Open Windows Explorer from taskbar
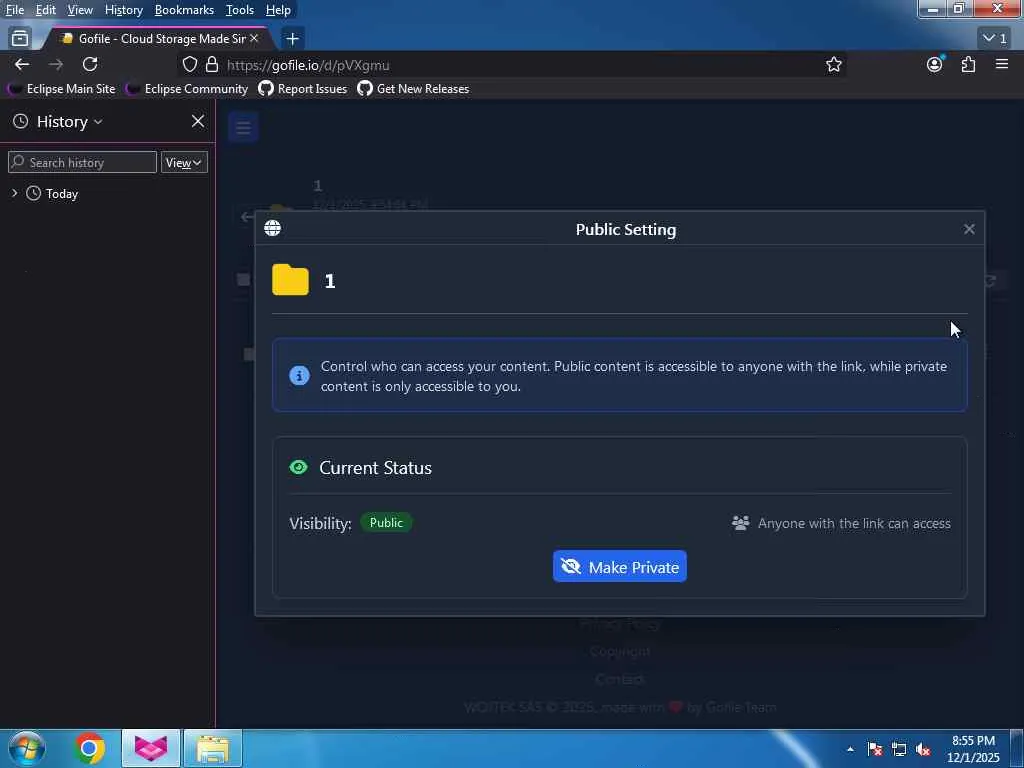Viewport: 1024px width, 768px height. 213,748
